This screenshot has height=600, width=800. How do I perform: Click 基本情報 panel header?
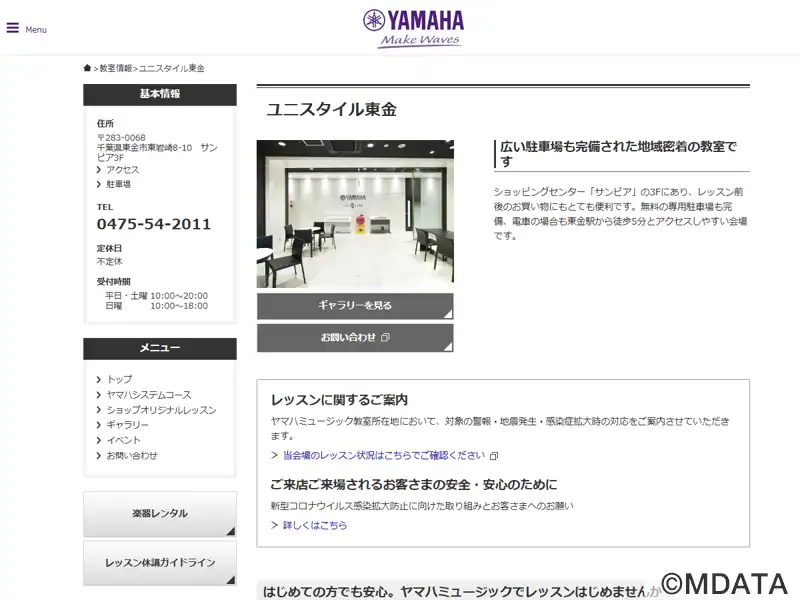[x=160, y=94]
